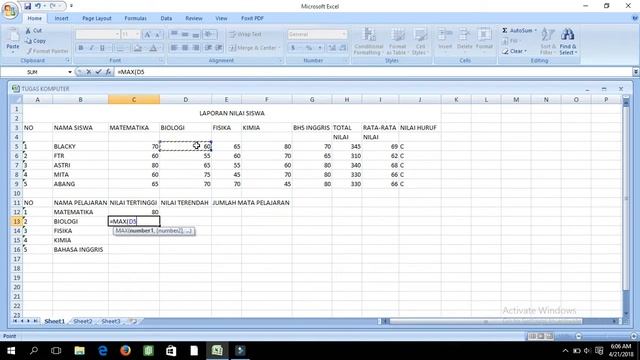Expand the AutoSum dropdown arrow
Screen dimensions: 640x360
pyautogui.click(x=536, y=30)
